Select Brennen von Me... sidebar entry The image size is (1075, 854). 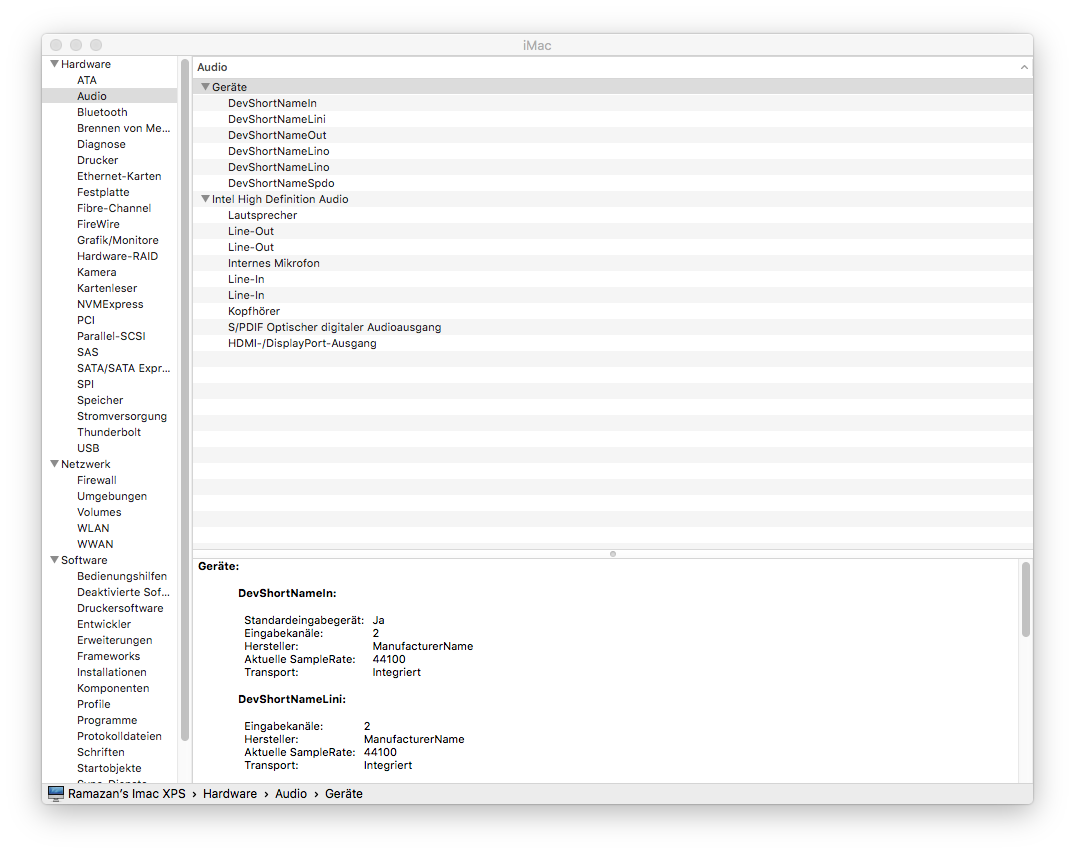(123, 128)
